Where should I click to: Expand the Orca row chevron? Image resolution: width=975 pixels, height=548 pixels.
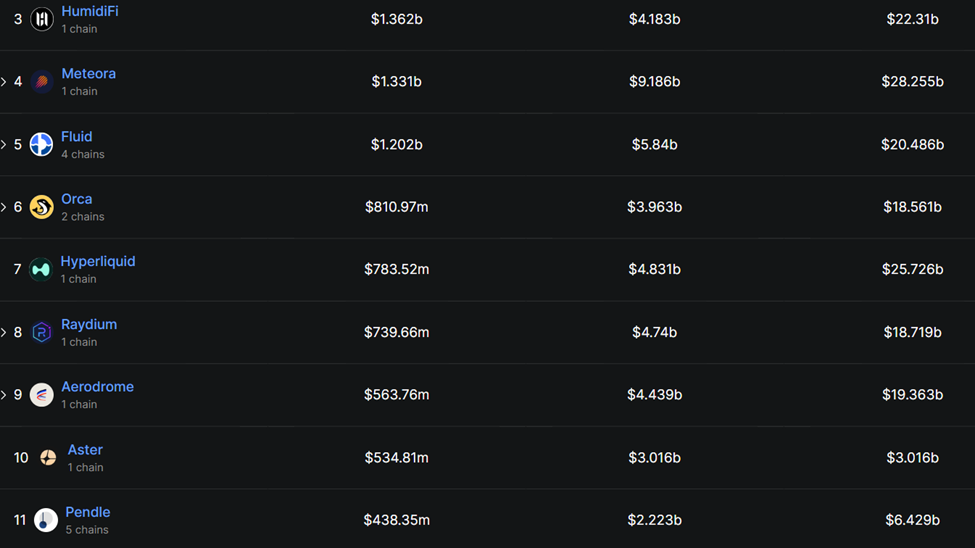click(4, 207)
